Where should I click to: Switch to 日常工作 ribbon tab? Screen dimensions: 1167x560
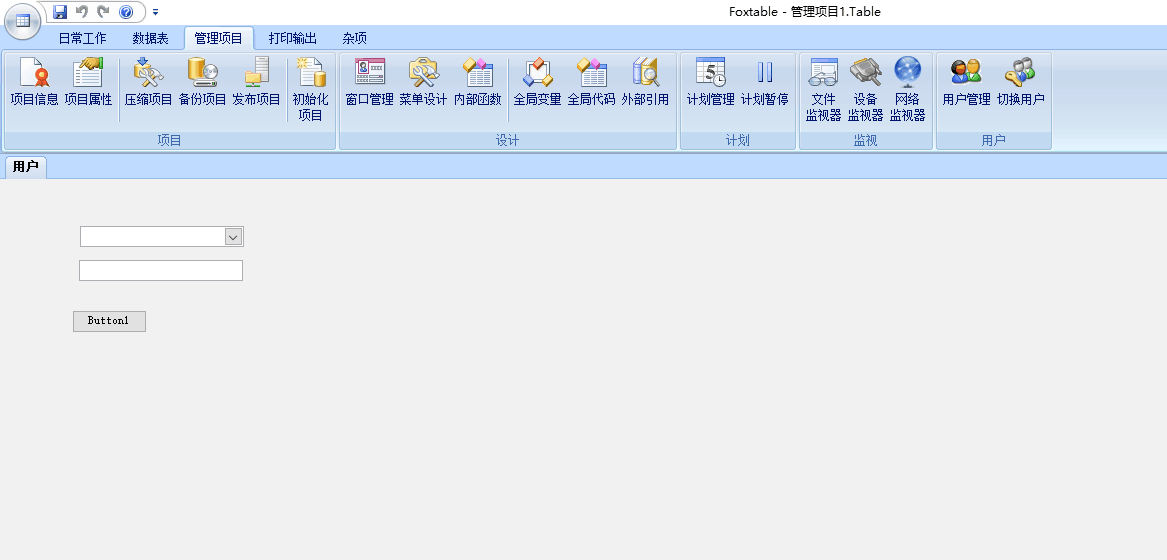point(83,38)
